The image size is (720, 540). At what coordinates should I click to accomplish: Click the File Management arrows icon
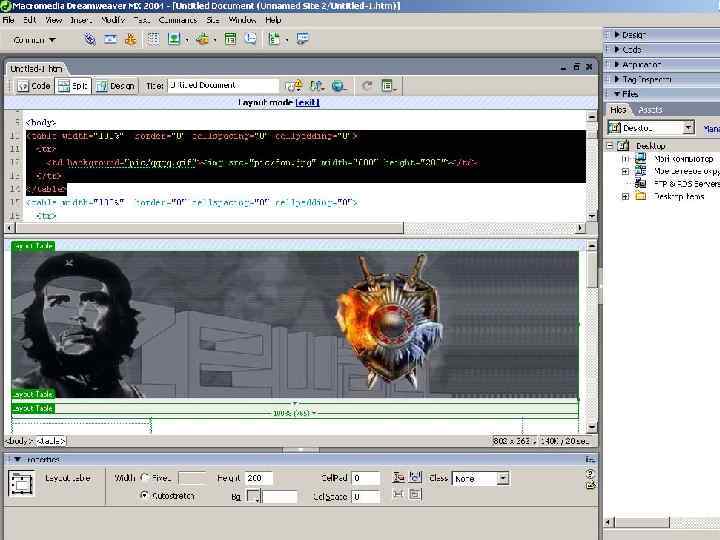(317, 86)
